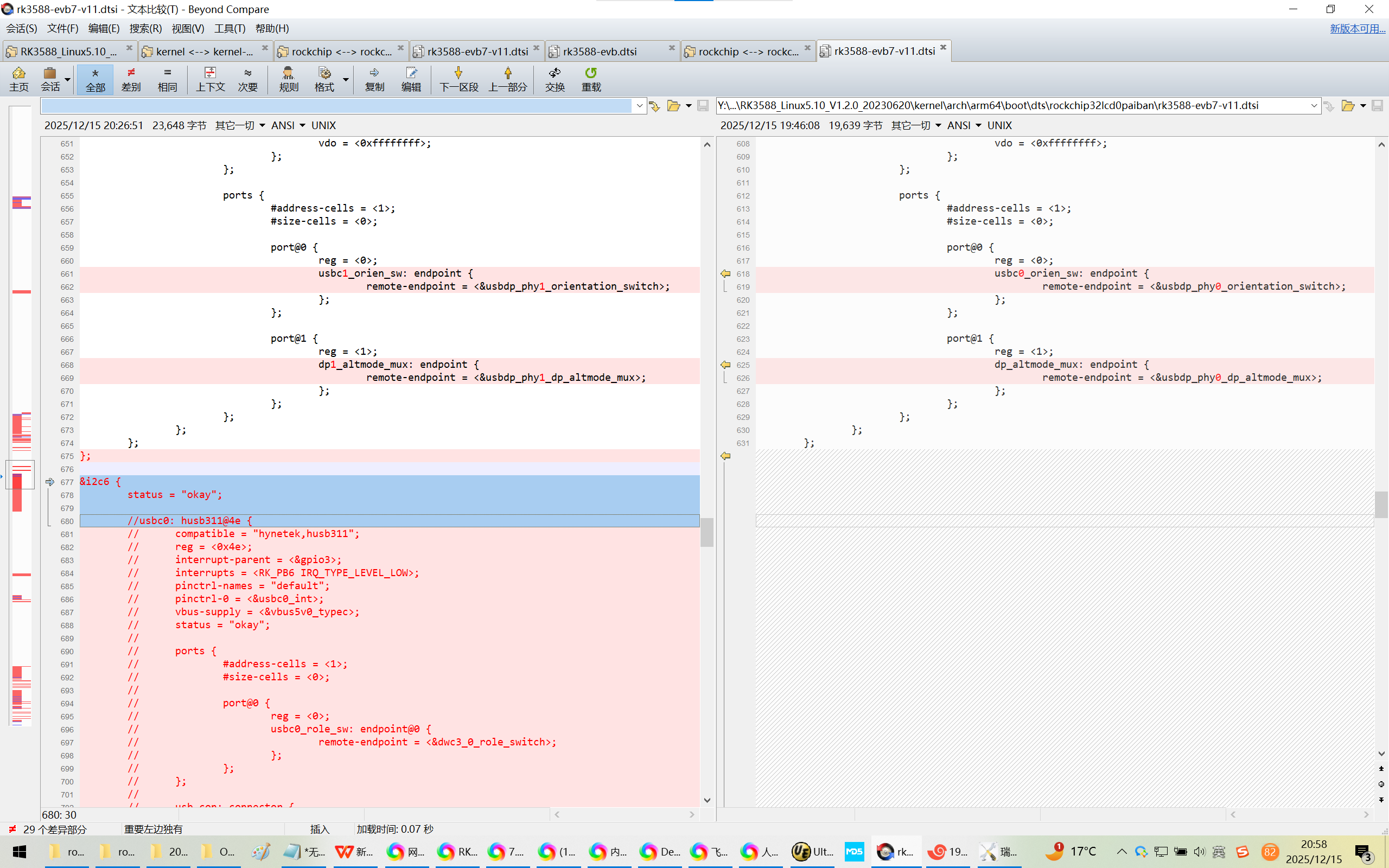Click the Reload (重载) icon
The image size is (1389, 868).
point(591,79)
